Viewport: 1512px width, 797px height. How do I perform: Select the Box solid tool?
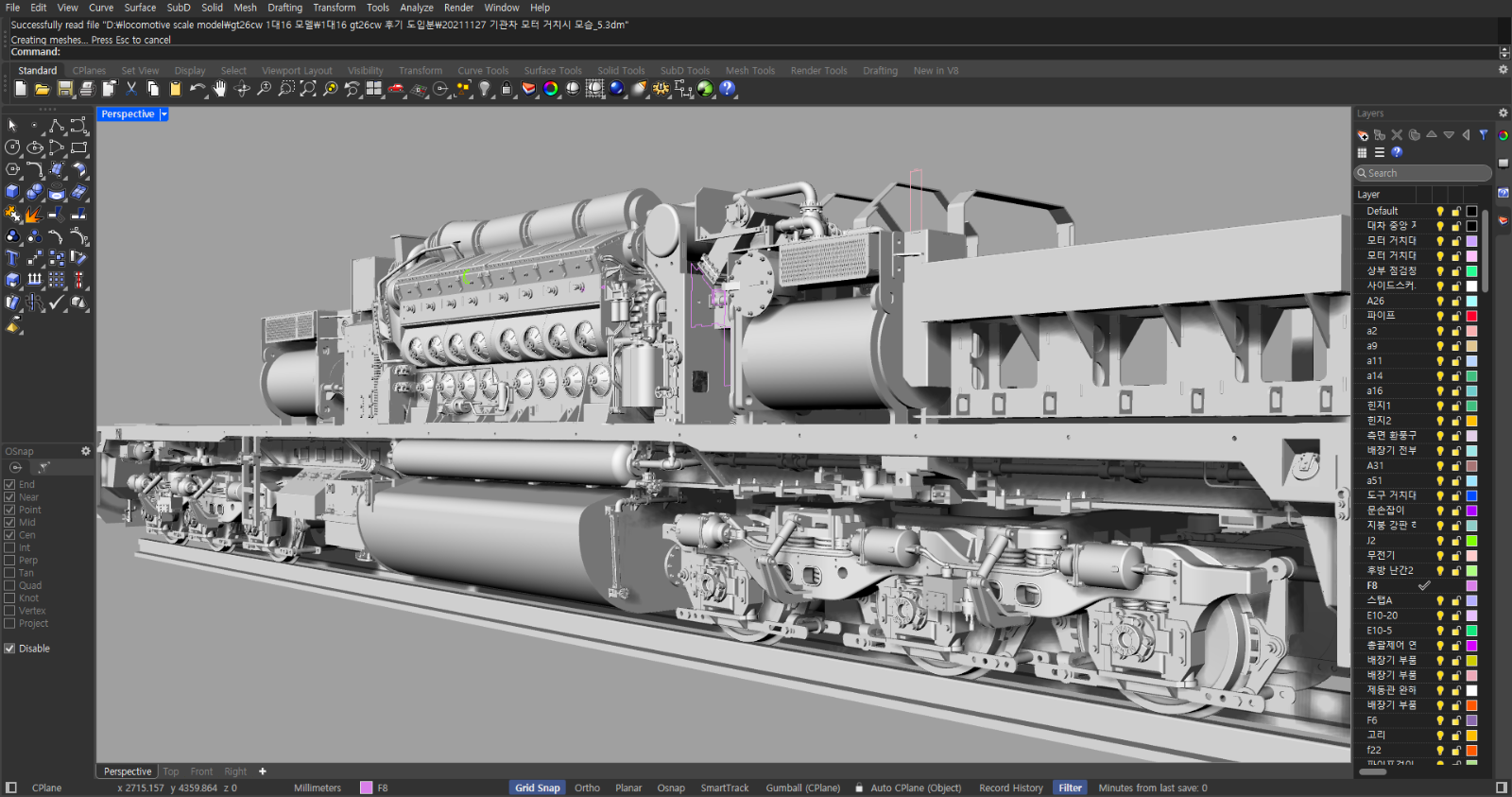pos(12,192)
